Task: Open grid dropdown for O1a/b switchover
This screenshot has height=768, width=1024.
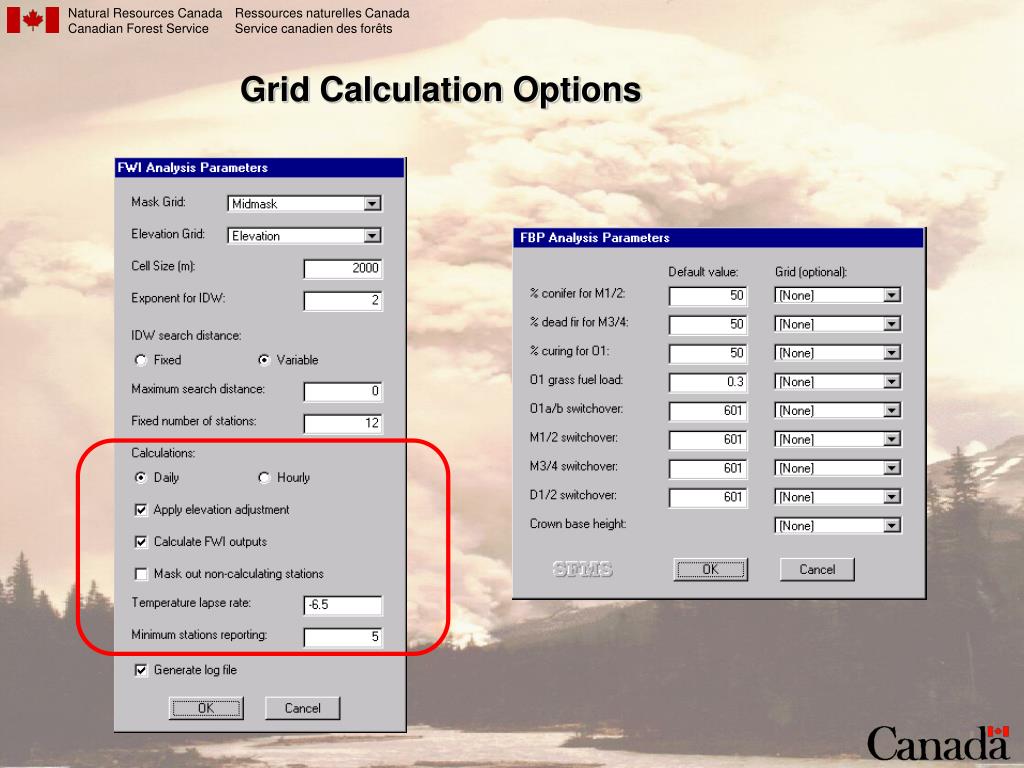Action: (892, 410)
